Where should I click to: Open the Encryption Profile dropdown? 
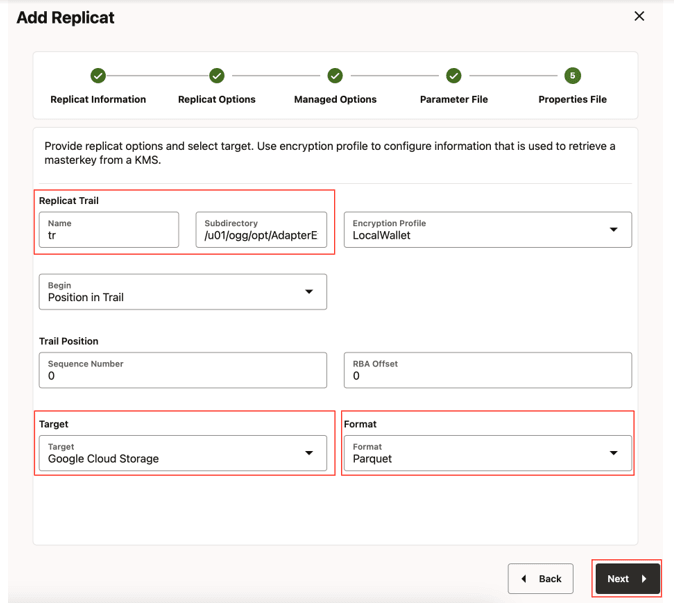(487, 230)
